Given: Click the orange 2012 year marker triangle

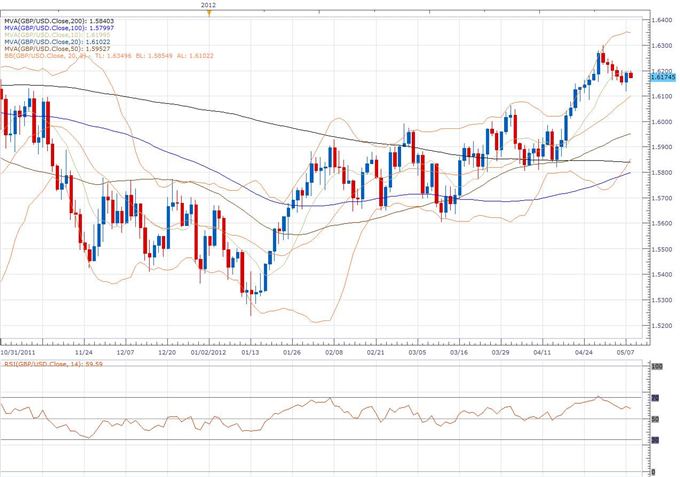Looking at the screenshot, I should coord(209,13).
